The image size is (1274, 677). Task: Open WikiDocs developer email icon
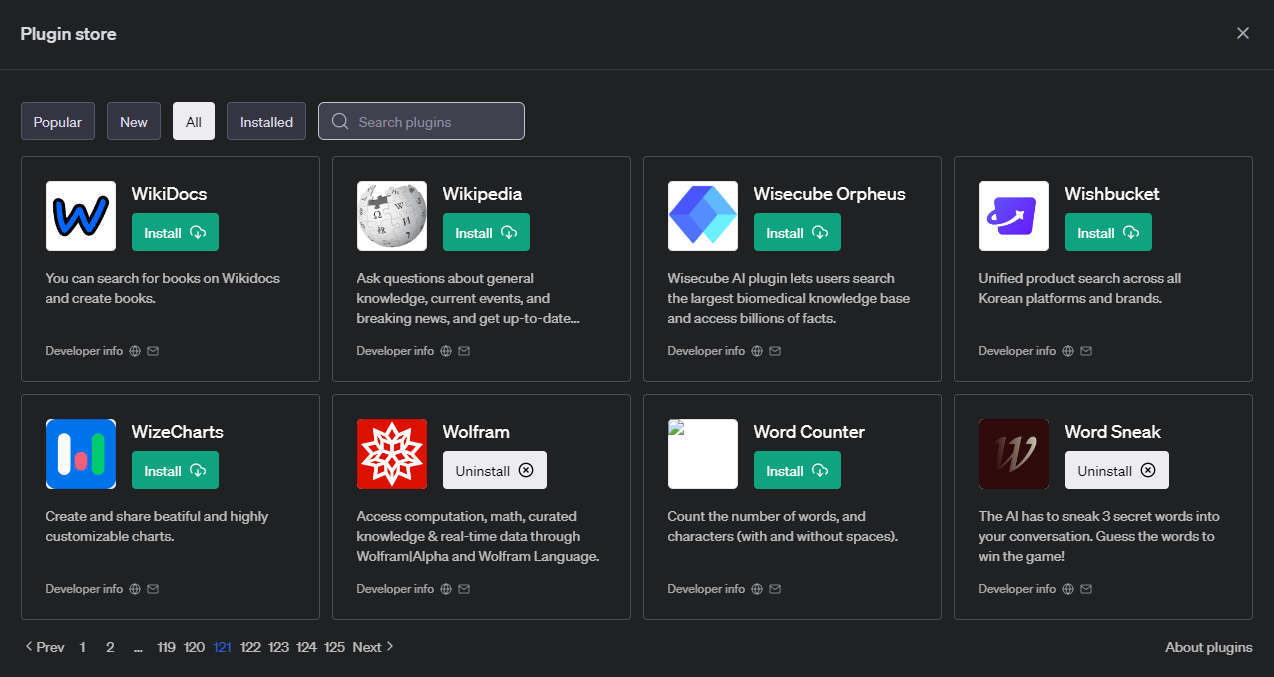pos(153,351)
